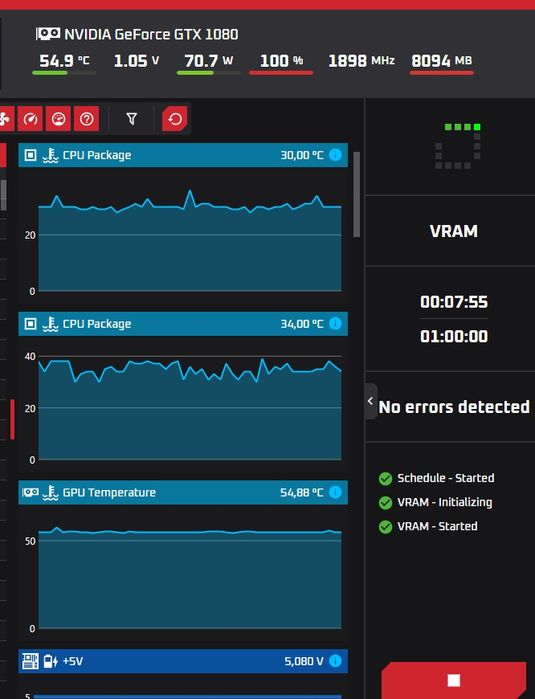Click the 54,88 °C GPU Temperature value
535x699 pixels.
(x=301, y=492)
